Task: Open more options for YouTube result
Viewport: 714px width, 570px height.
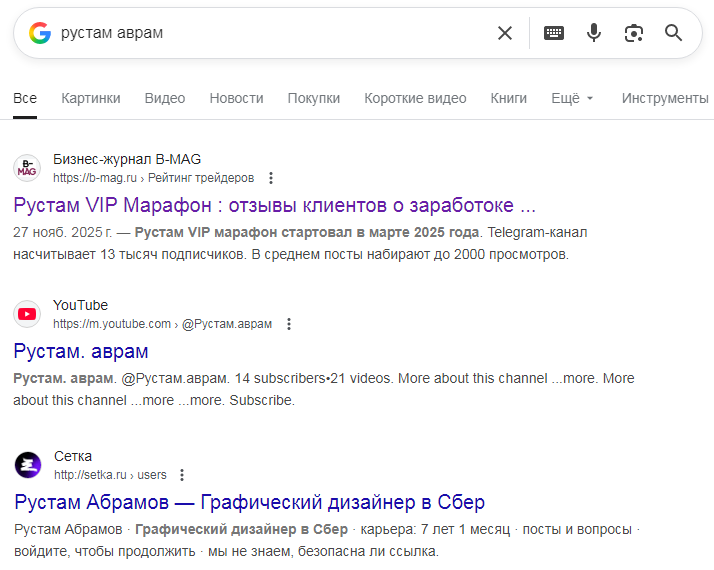Action: click(289, 324)
